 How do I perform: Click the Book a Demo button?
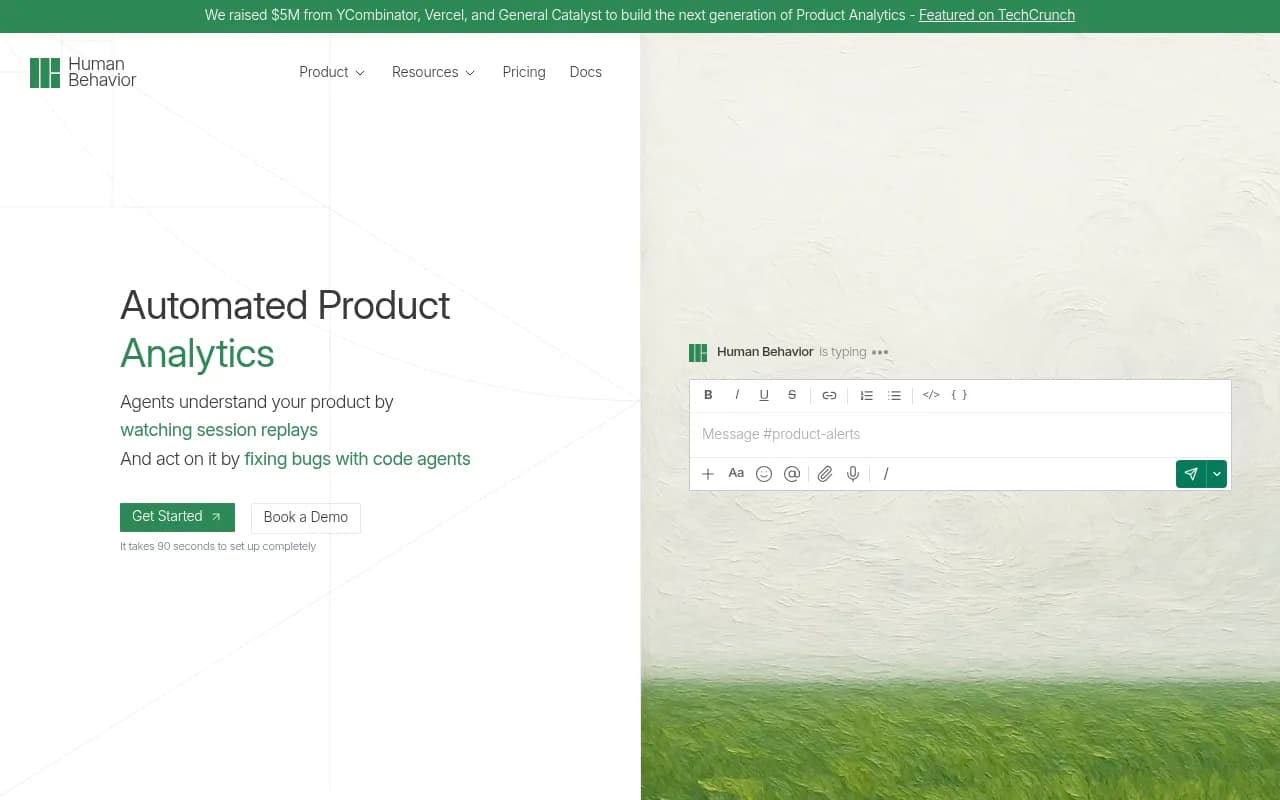coord(306,517)
